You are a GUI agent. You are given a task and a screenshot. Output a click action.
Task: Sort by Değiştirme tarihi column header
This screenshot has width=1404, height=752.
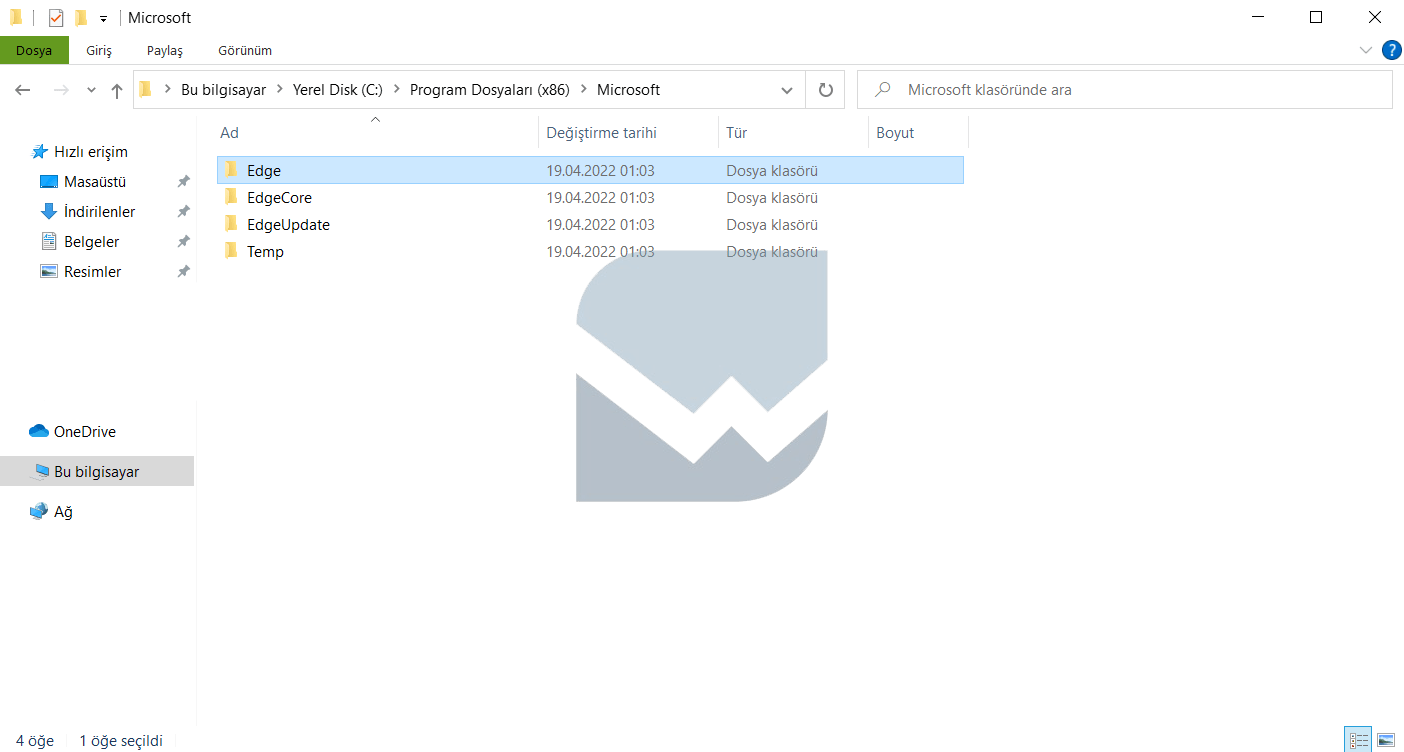601,133
